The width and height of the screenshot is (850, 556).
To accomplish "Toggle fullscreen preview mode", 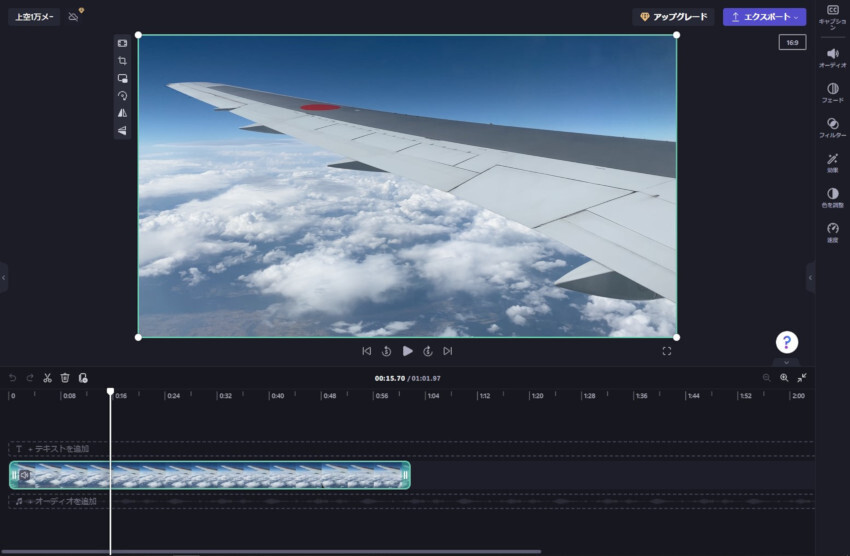I will [x=667, y=351].
